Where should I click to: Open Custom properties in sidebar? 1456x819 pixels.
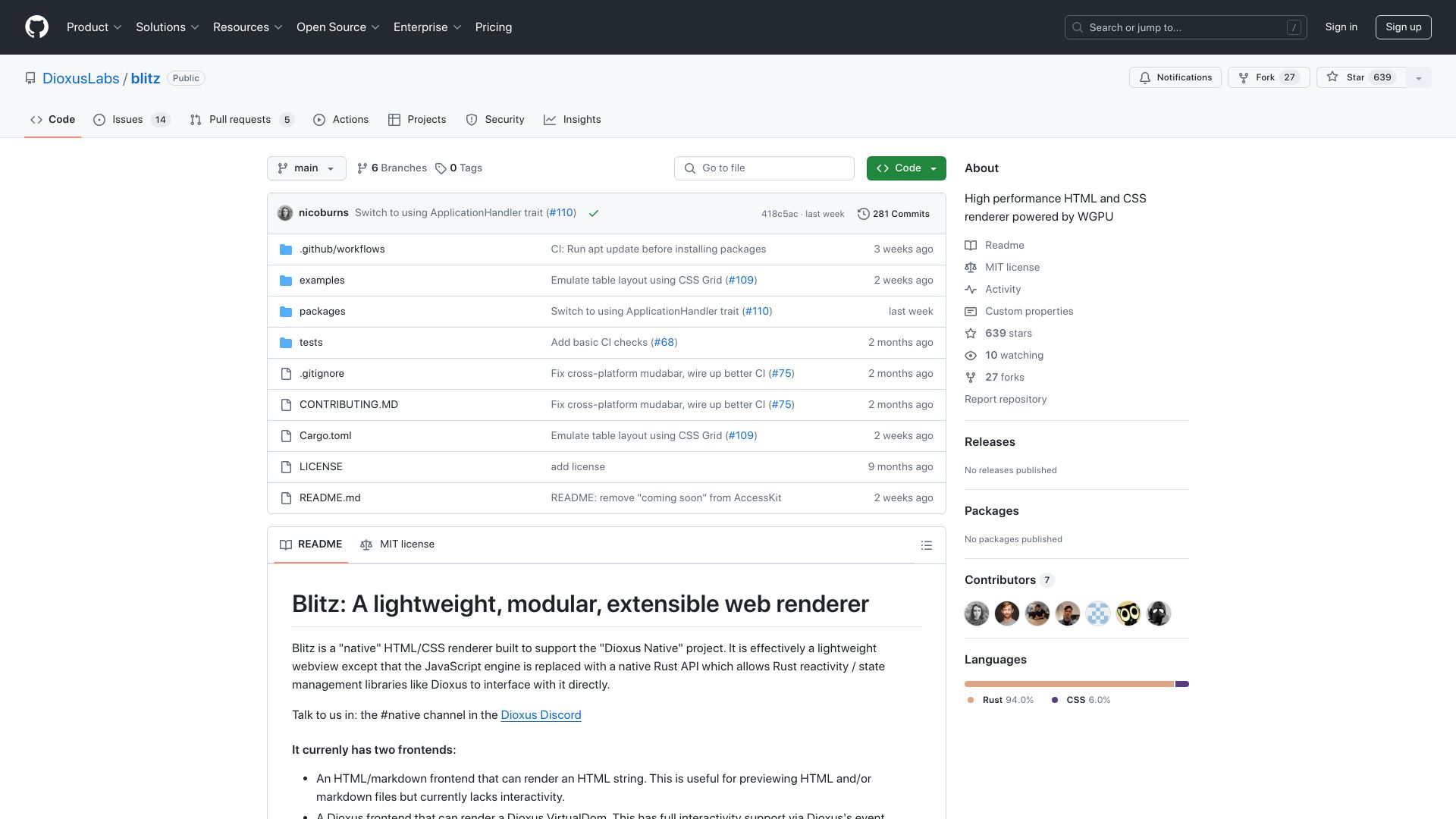click(1019, 312)
